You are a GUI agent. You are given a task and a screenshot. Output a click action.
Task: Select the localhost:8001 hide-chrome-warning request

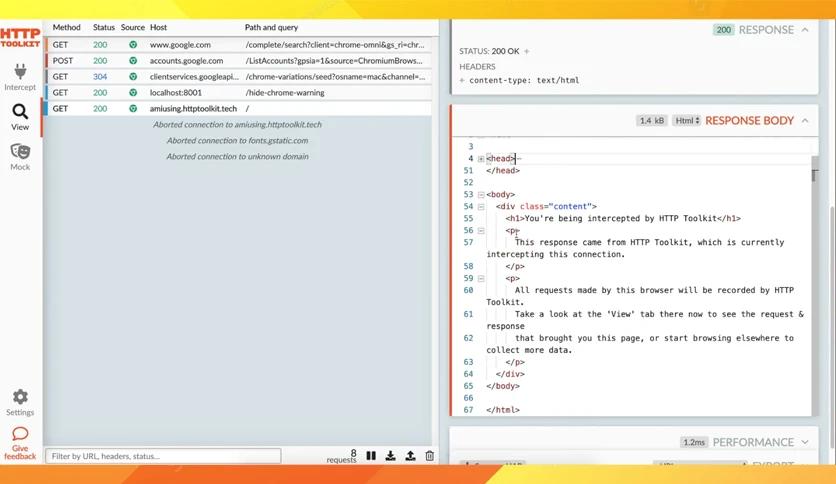click(238, 93)
